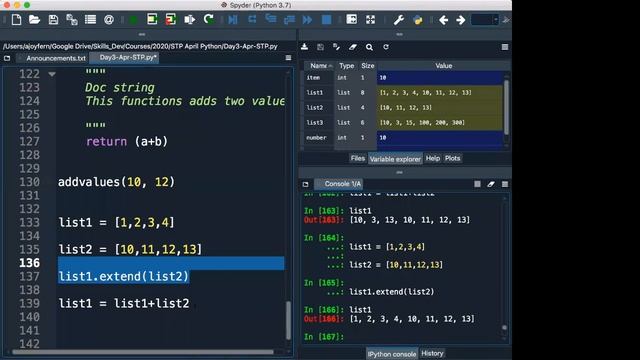This screenshot has width=640, height=360.
Task: Save data as icon in Variable explorer
Action: click(x=336, y=47)
